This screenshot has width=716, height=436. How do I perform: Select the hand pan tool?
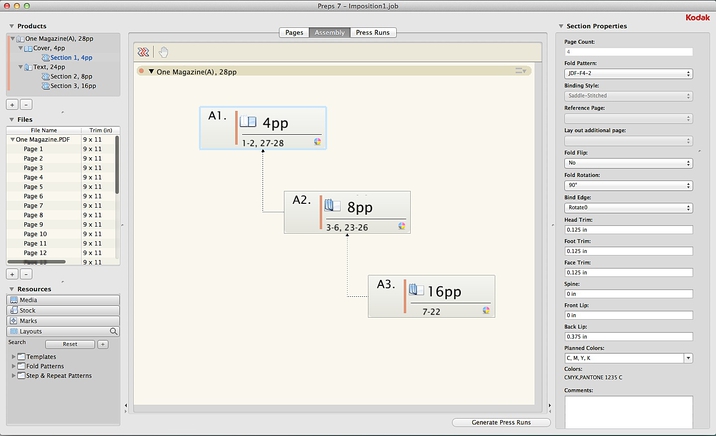pos(163,52)
